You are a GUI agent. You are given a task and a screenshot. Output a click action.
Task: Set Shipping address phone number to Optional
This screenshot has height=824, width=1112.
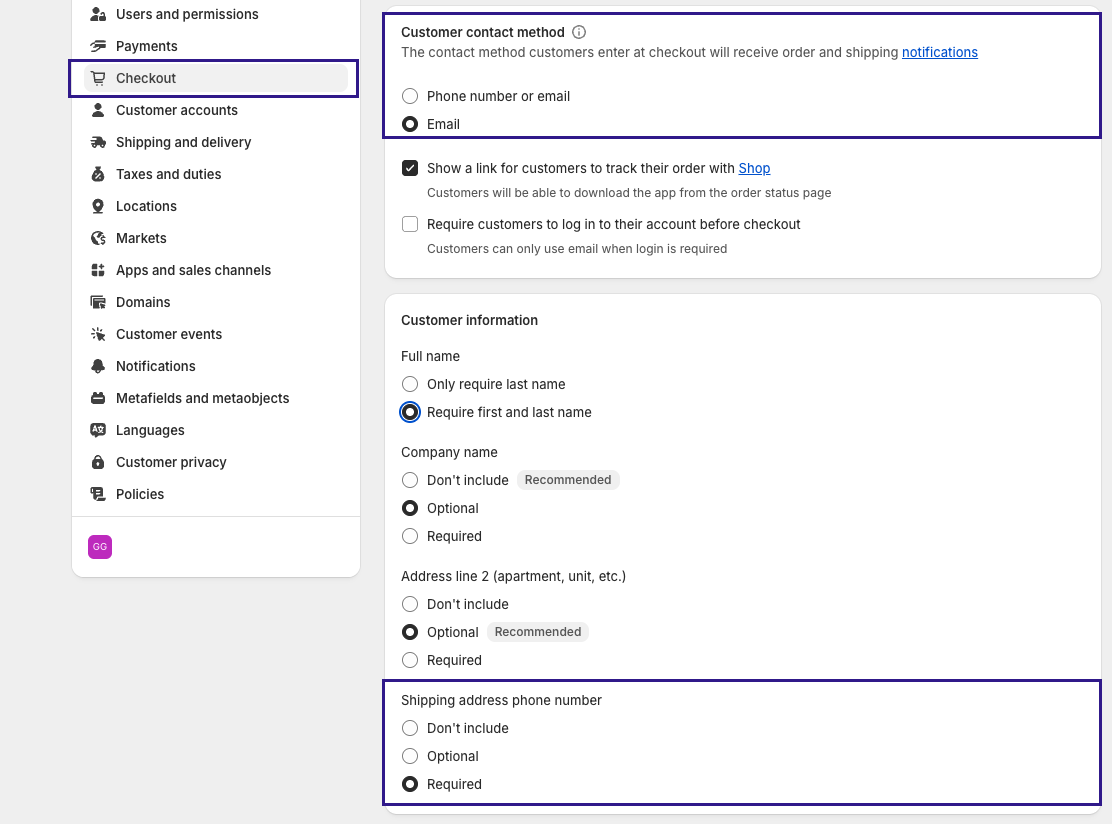click(x=410, y=756)
